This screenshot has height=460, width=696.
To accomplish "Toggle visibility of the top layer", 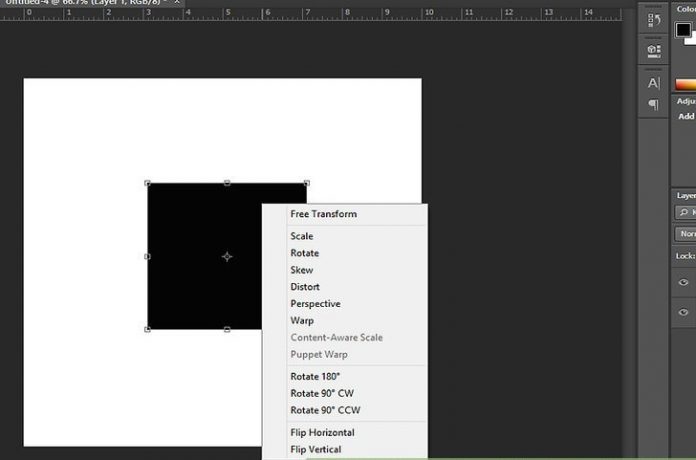I will [684, 283].
